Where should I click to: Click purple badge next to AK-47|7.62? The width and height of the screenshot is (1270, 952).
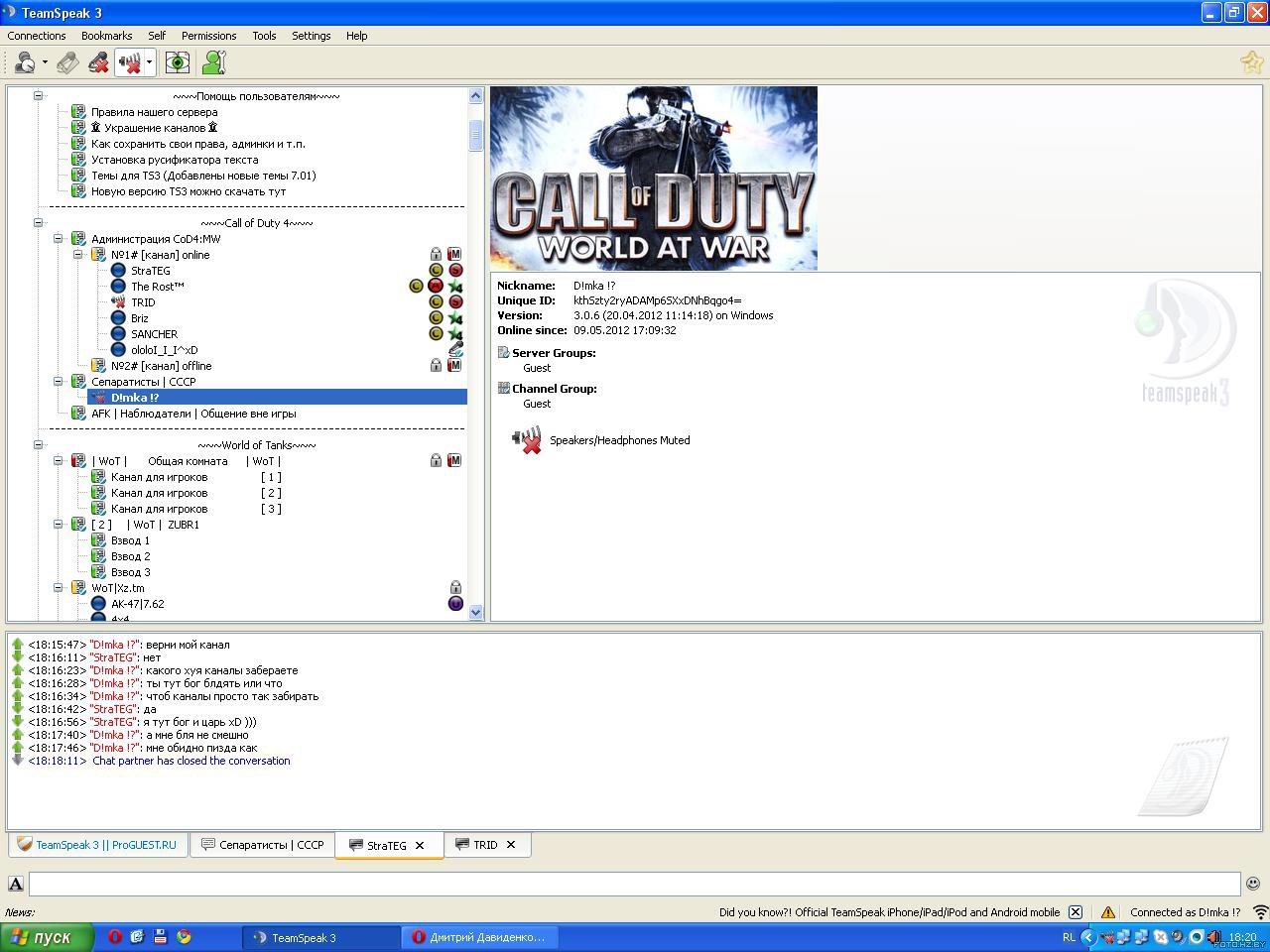pyautogui.click(x=455, y=604)
